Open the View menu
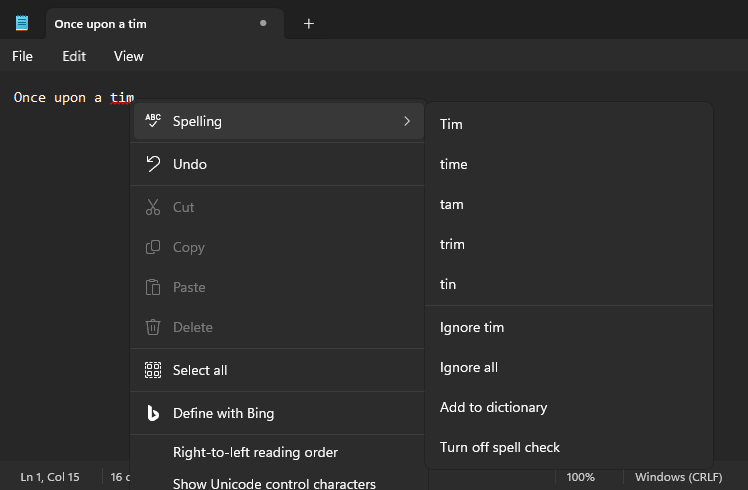The image size is (748, 490). [128, 56]
